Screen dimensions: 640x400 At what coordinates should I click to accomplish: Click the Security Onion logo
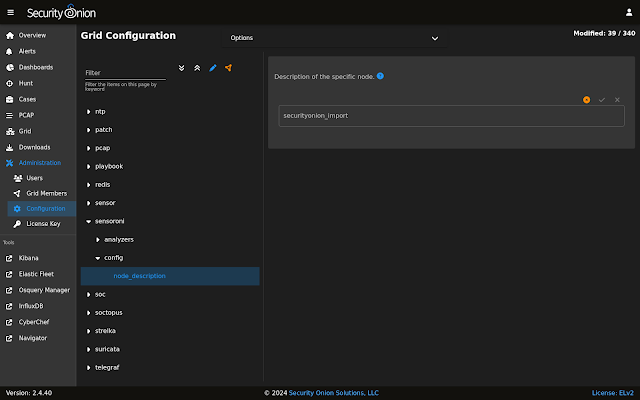tap(61, 12)
